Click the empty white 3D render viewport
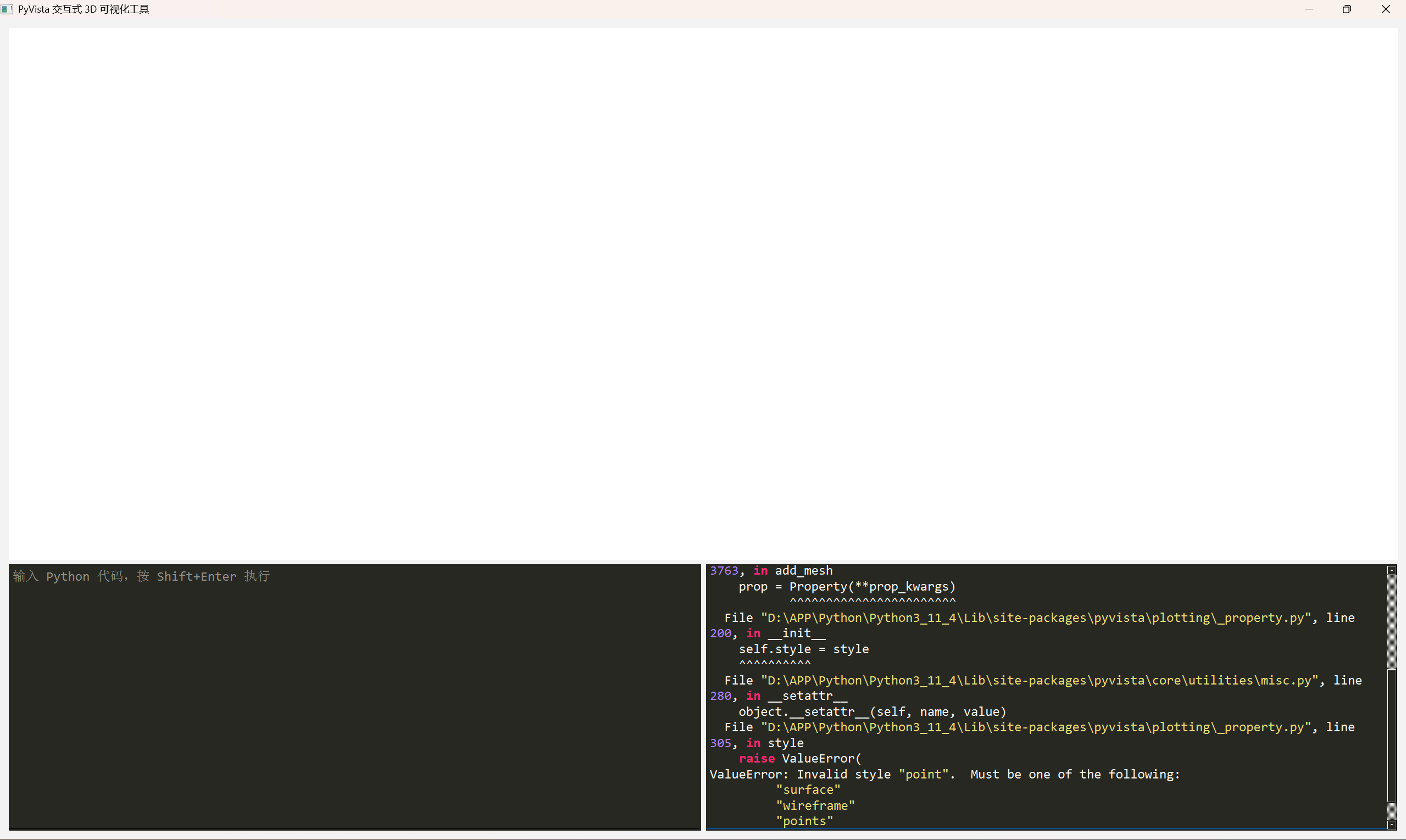 click(x=702, y=293)
